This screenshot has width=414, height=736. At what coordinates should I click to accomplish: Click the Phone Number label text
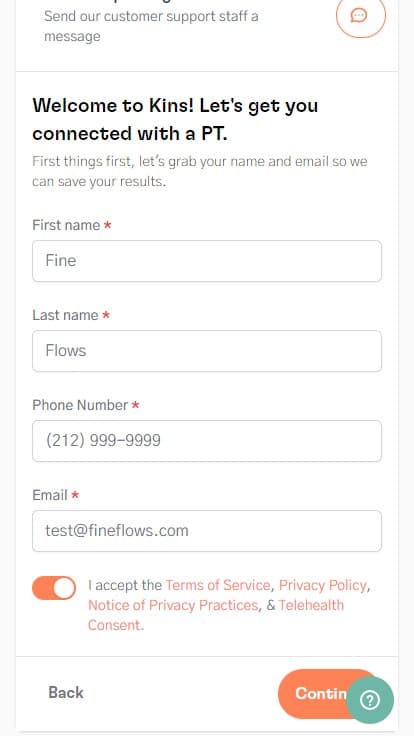(x=80, y=405)
